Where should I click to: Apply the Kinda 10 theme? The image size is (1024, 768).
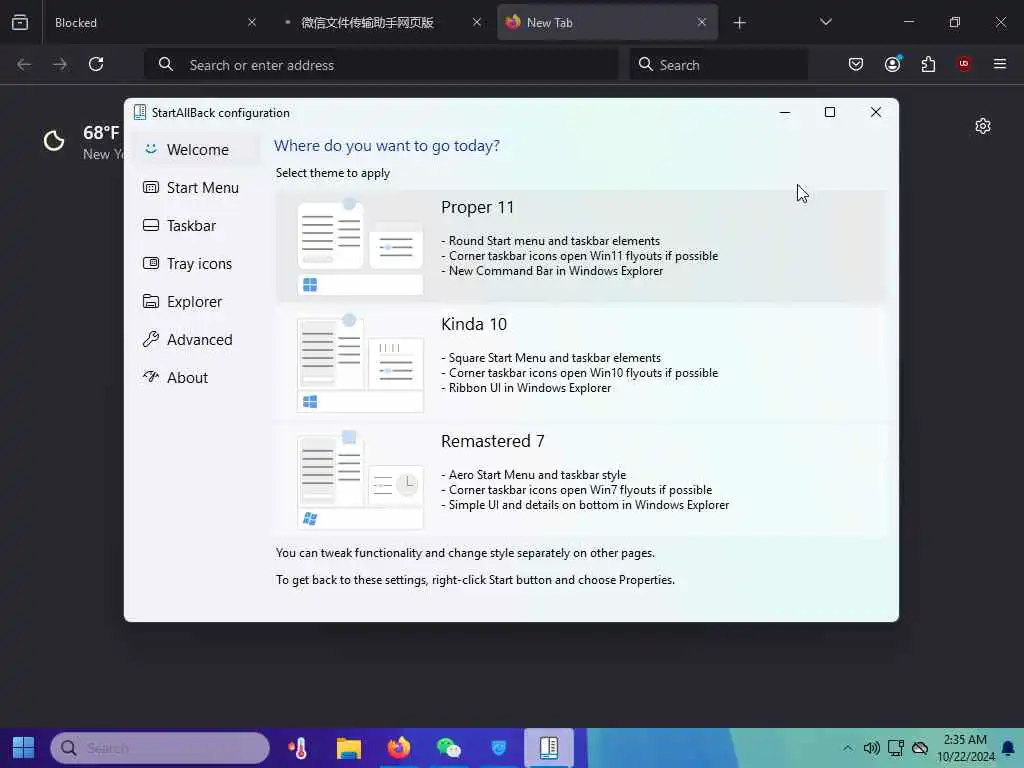[580, 362]
